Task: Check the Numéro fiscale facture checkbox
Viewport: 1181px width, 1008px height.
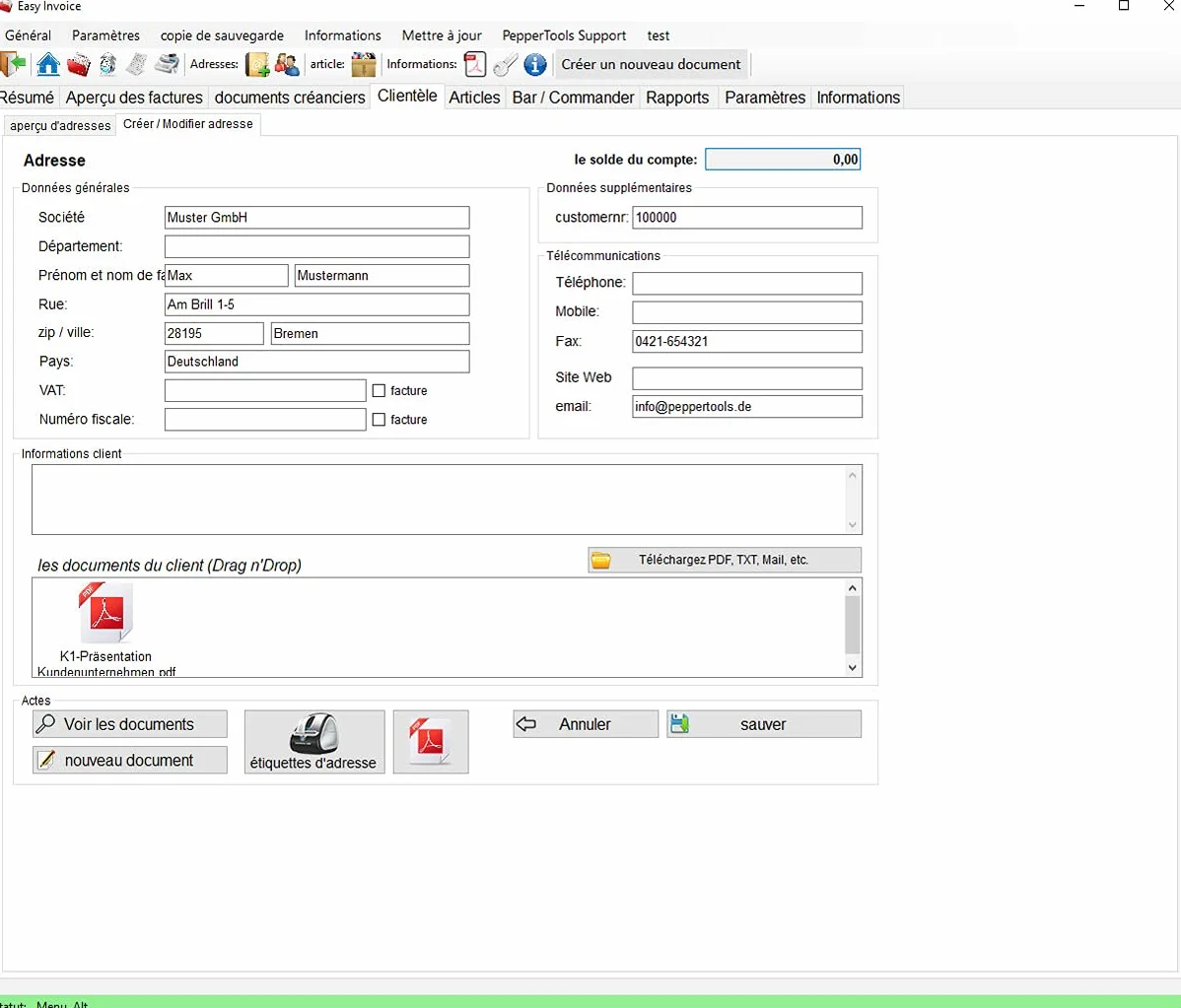Action: point(379,420)
